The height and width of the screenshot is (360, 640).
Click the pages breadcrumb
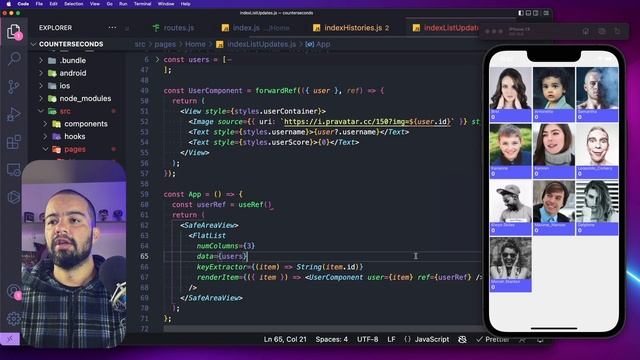pos(165,44)
